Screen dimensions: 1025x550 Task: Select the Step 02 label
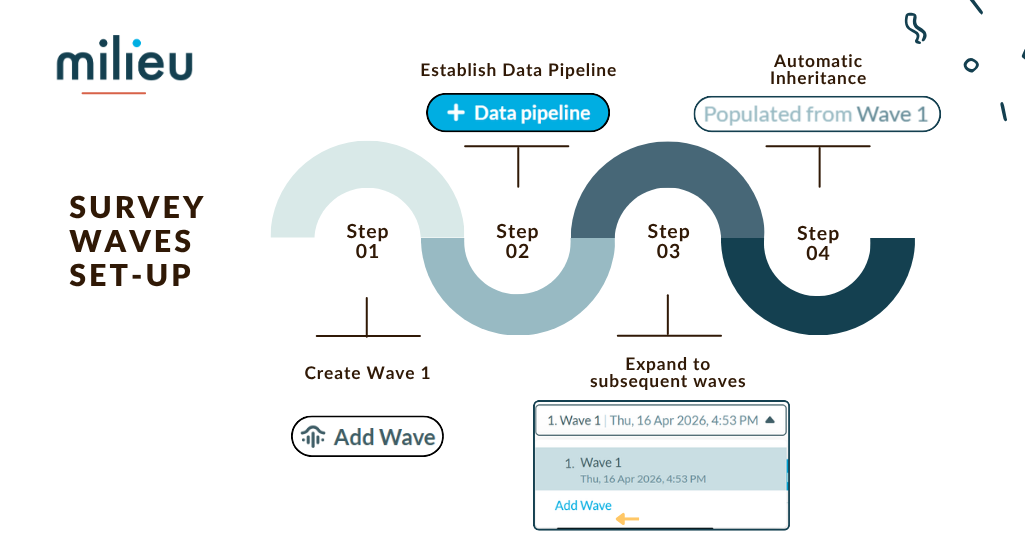517,241
